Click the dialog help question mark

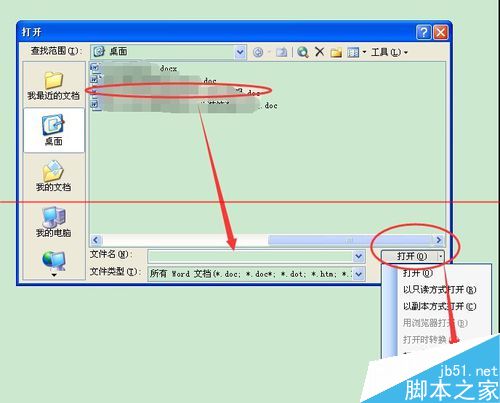click(x=423, y=32)
